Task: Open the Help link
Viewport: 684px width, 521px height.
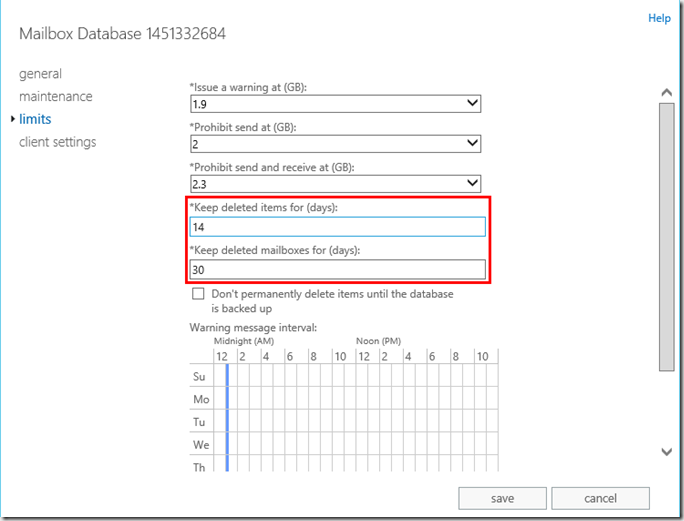Action: [x=659, y=18]
